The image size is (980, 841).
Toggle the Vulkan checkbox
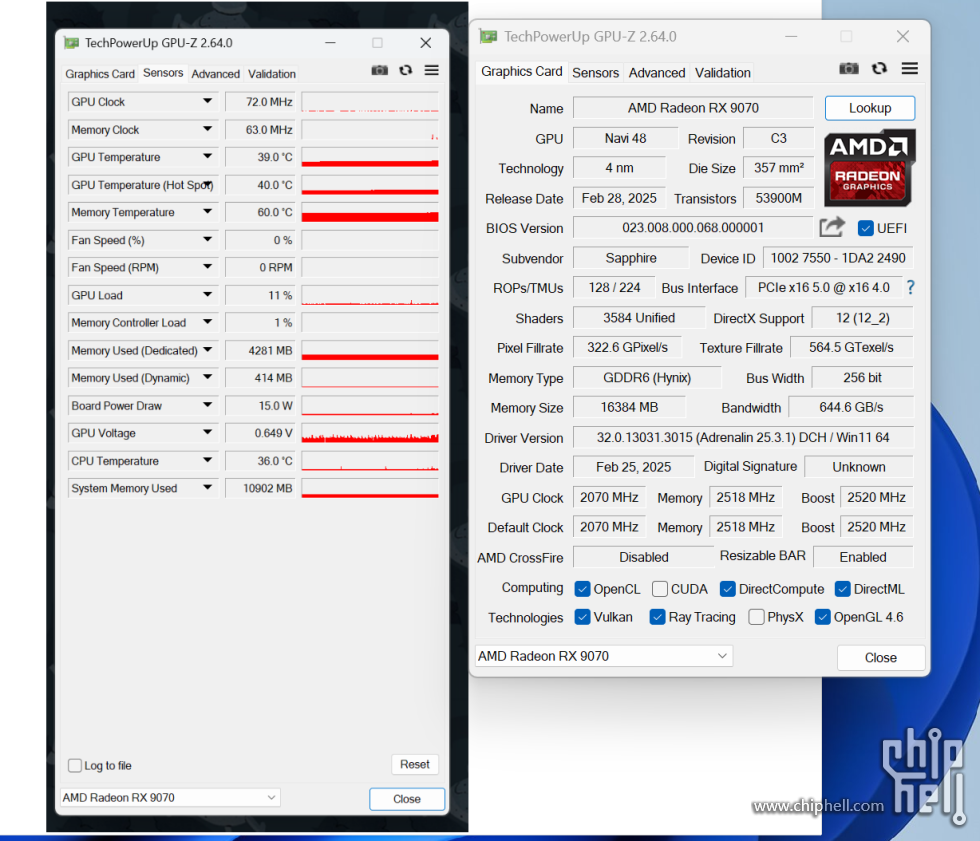click(582, 617)
